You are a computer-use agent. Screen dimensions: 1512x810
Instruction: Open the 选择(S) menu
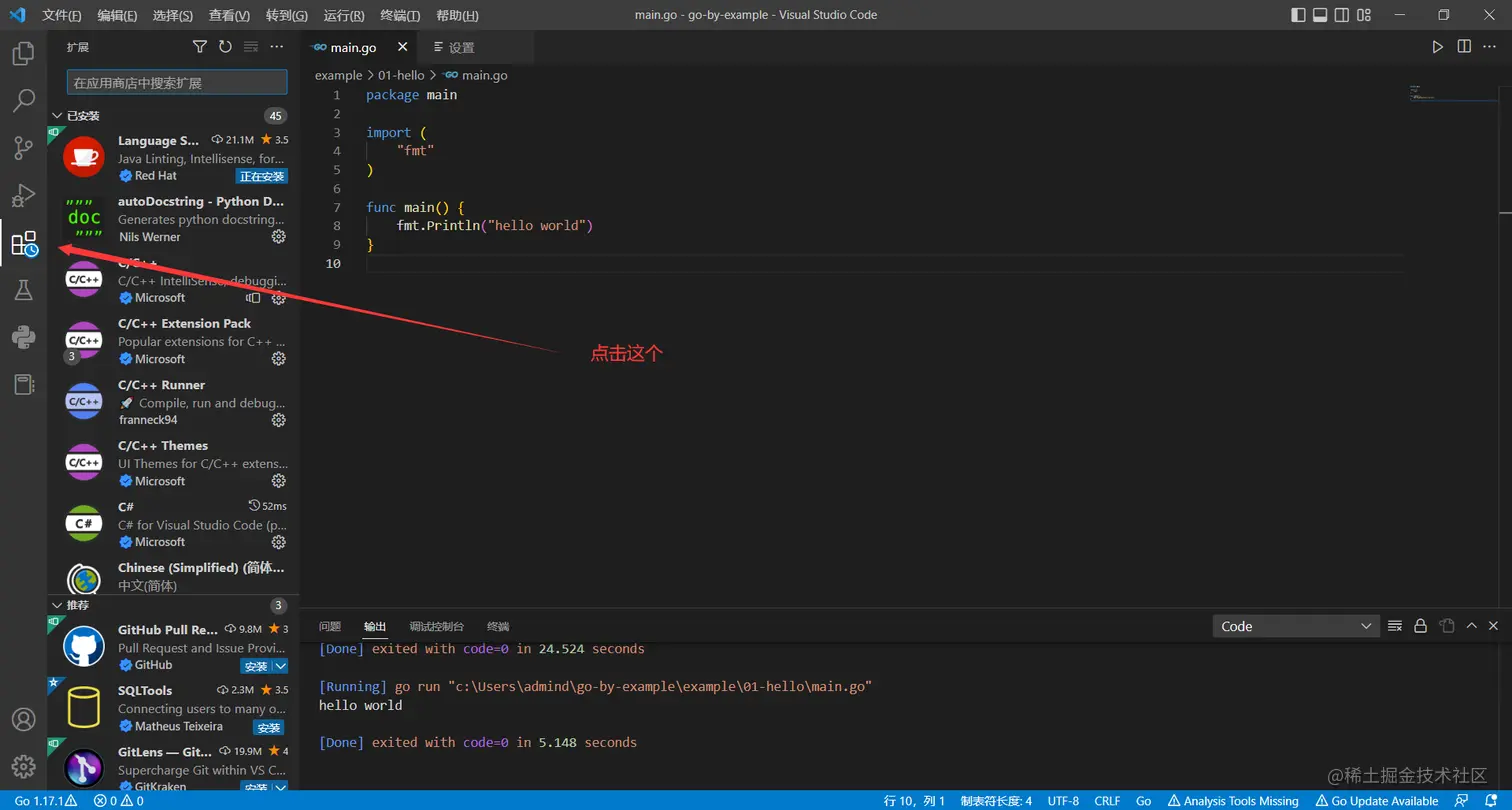click(x=173, y=16)
